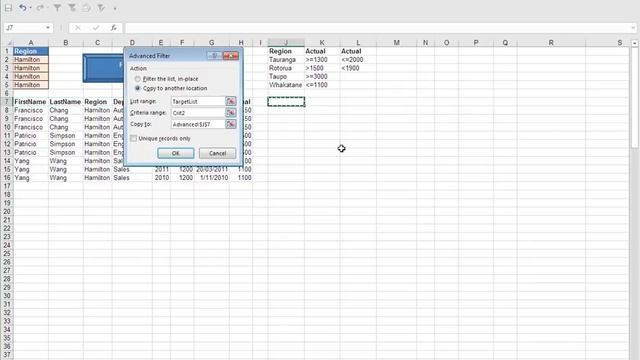Click the Copy to input field
Screen dimensions: 640x360
tap(198, 124)
